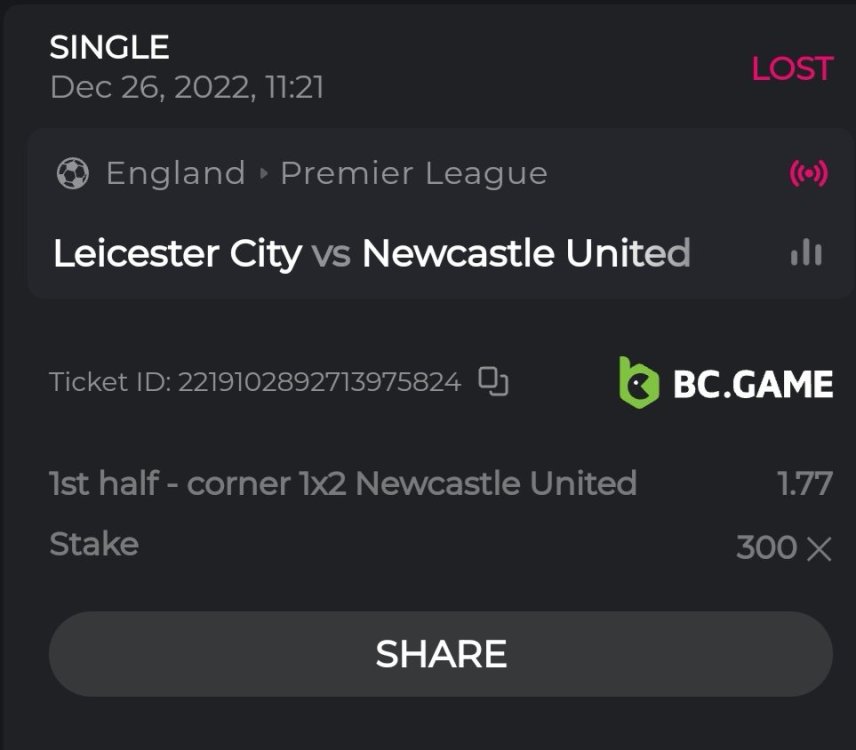Select the Leicester City team name
856x750 pixels.
[177, 254]
